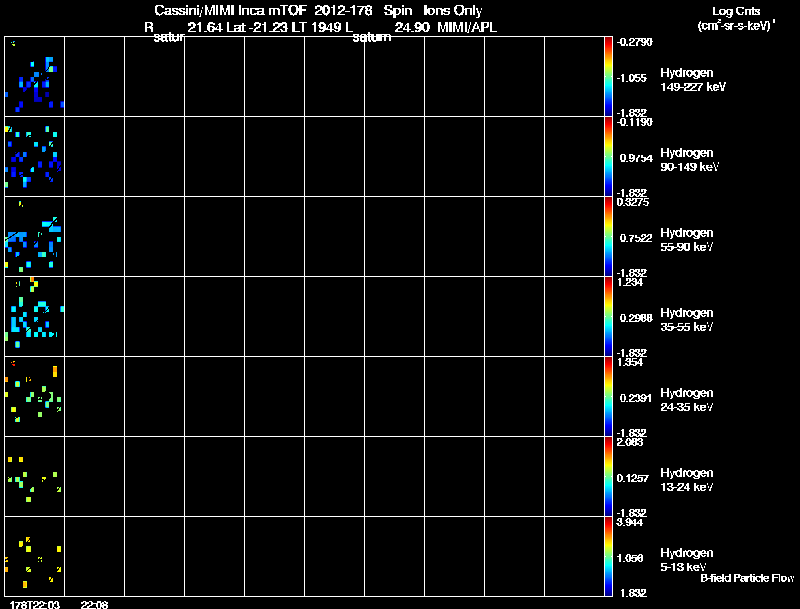
Task: Select the '-1.055' color scale midpoint value
Action: [x=632, y=78]
